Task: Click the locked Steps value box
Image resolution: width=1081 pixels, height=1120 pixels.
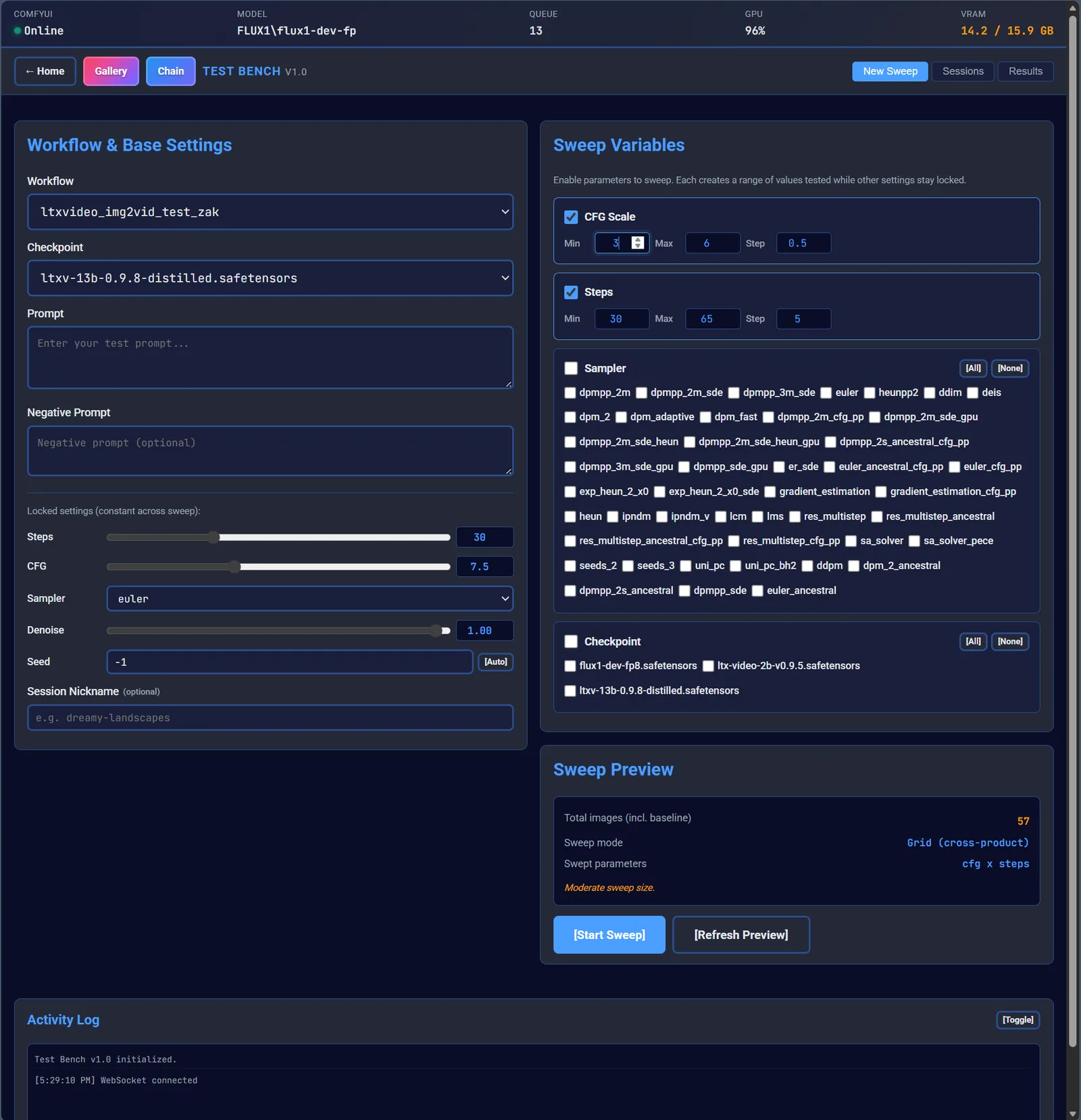Action: pos(485,537)
